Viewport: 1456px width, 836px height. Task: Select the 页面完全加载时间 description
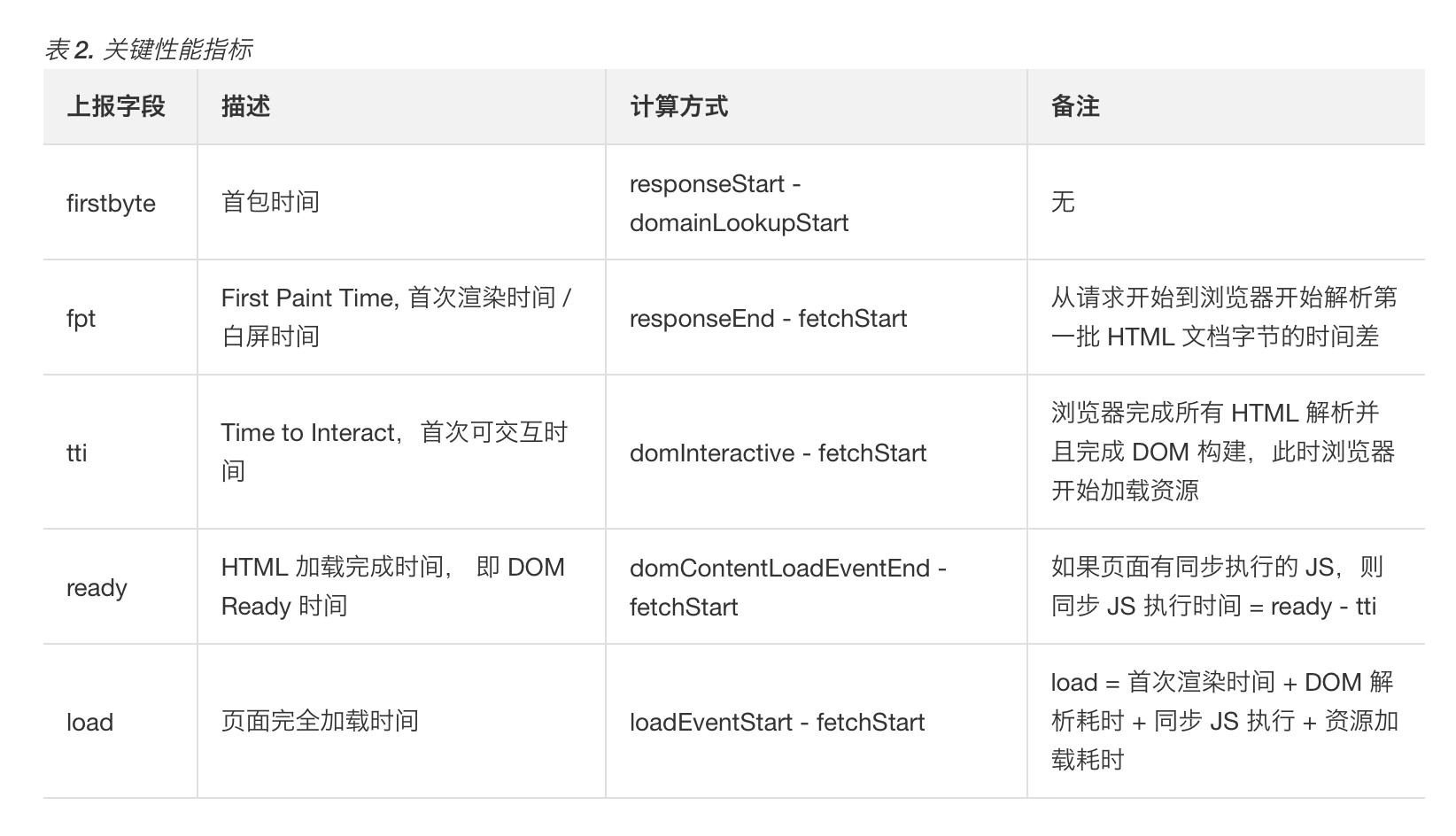coord(320,721)
